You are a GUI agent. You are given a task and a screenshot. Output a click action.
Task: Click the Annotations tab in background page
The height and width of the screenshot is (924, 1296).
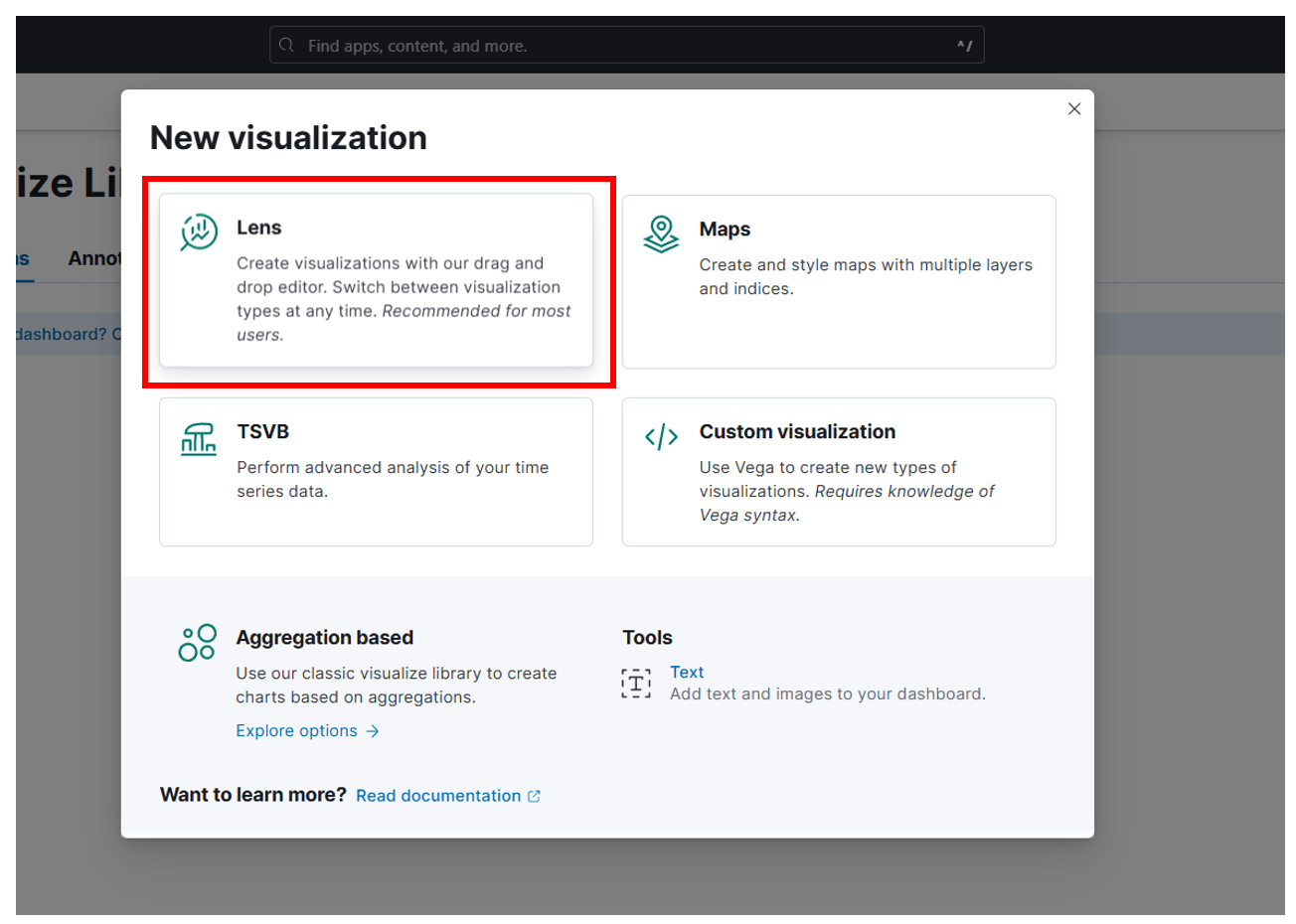[94, 258]
